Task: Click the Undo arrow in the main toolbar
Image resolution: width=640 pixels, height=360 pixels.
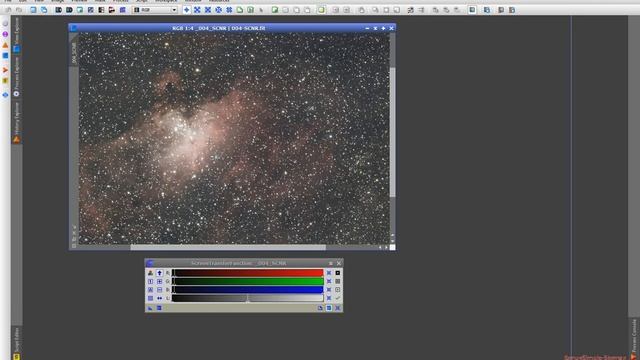Action: (8, 10)
